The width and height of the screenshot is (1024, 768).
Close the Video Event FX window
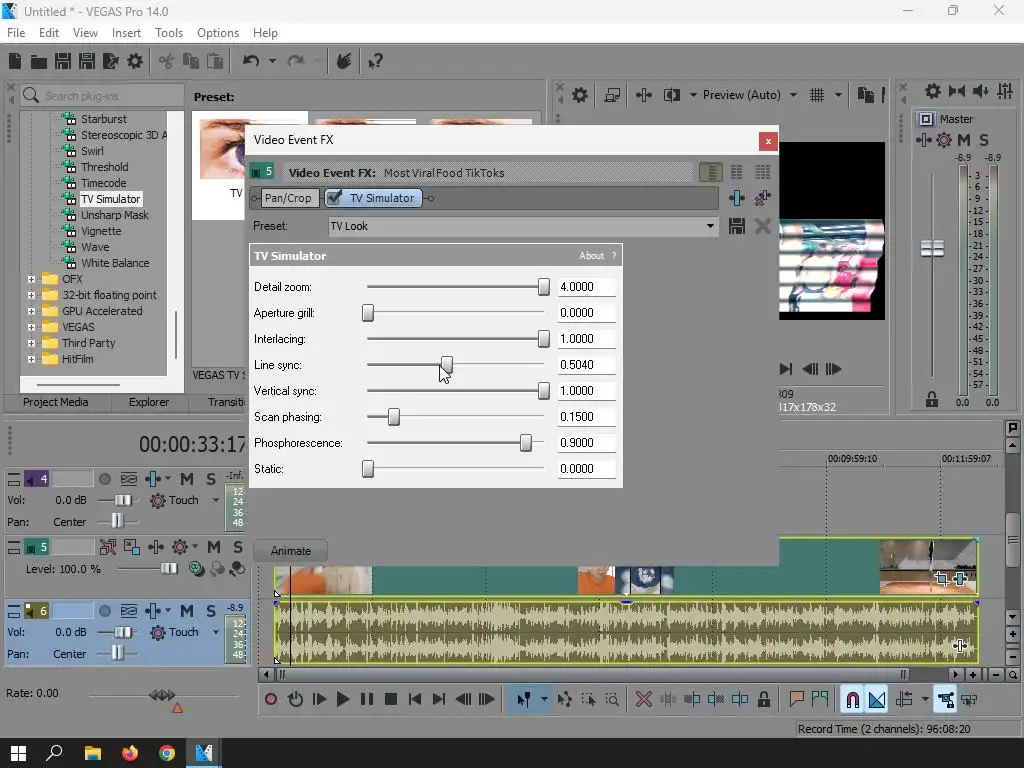[768, 141]
